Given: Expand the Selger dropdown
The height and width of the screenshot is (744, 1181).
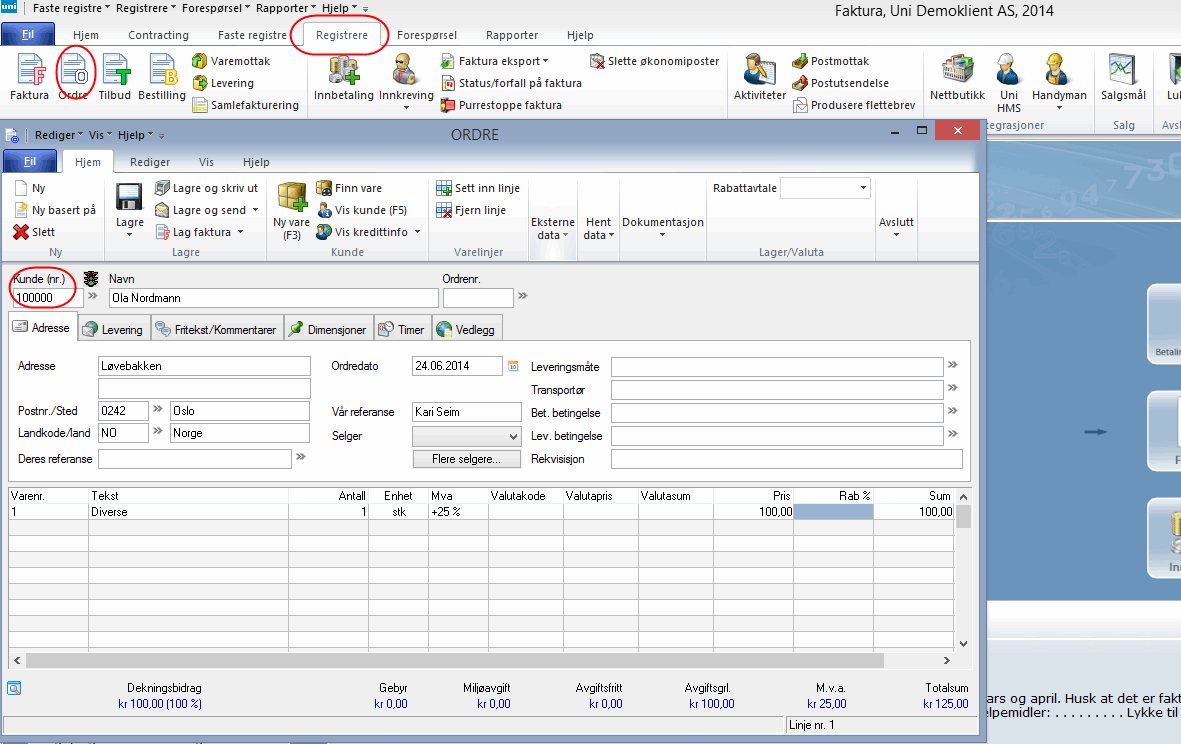Looking at the screenshot, I should [513, 437].
